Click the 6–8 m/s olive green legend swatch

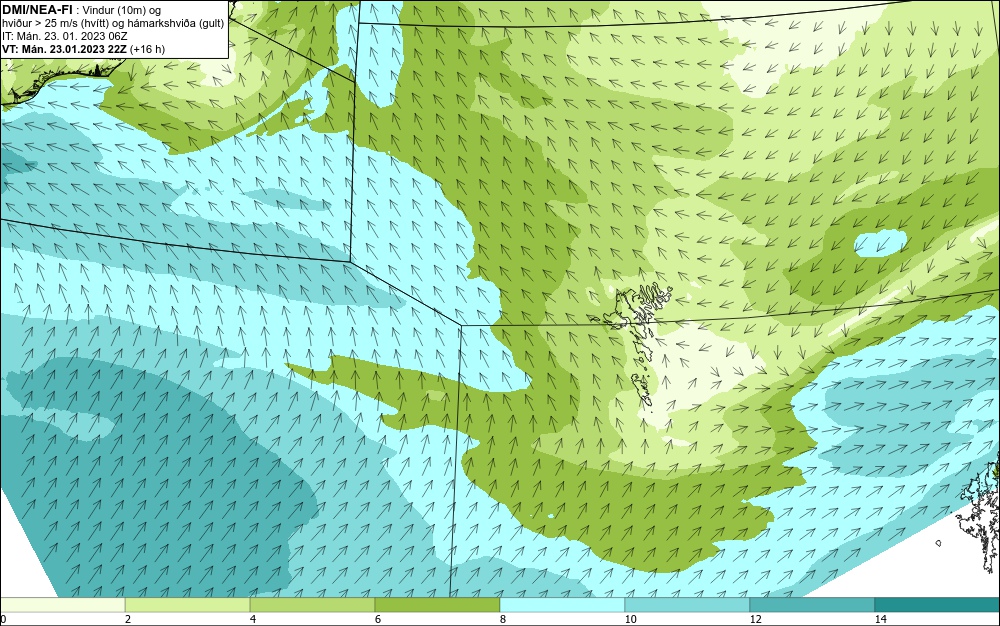pyautogui.click(x=438, y=605)
